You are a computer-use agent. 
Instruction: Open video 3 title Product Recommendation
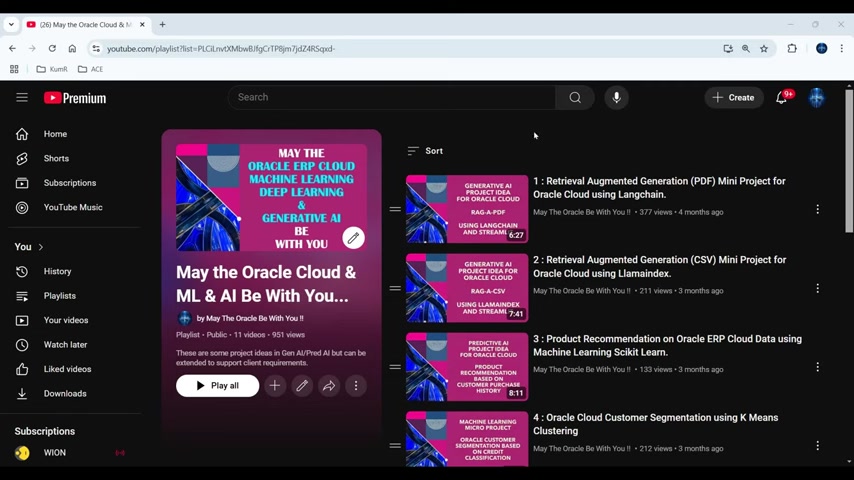pyautogui.click(x=667, y=345)
